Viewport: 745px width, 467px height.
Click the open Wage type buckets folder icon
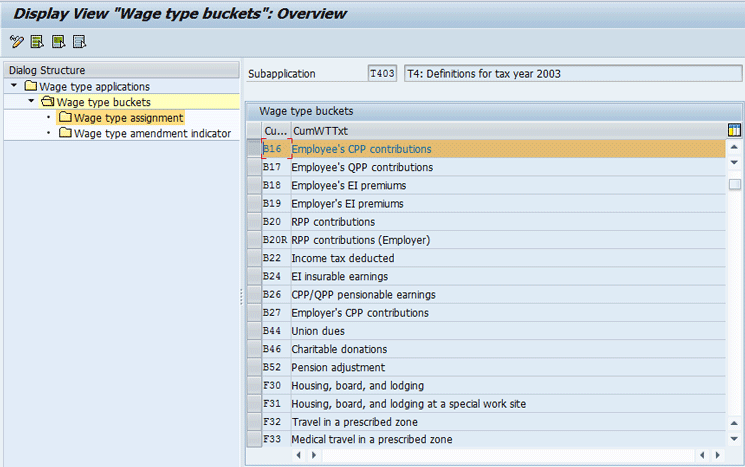(48, 102)
